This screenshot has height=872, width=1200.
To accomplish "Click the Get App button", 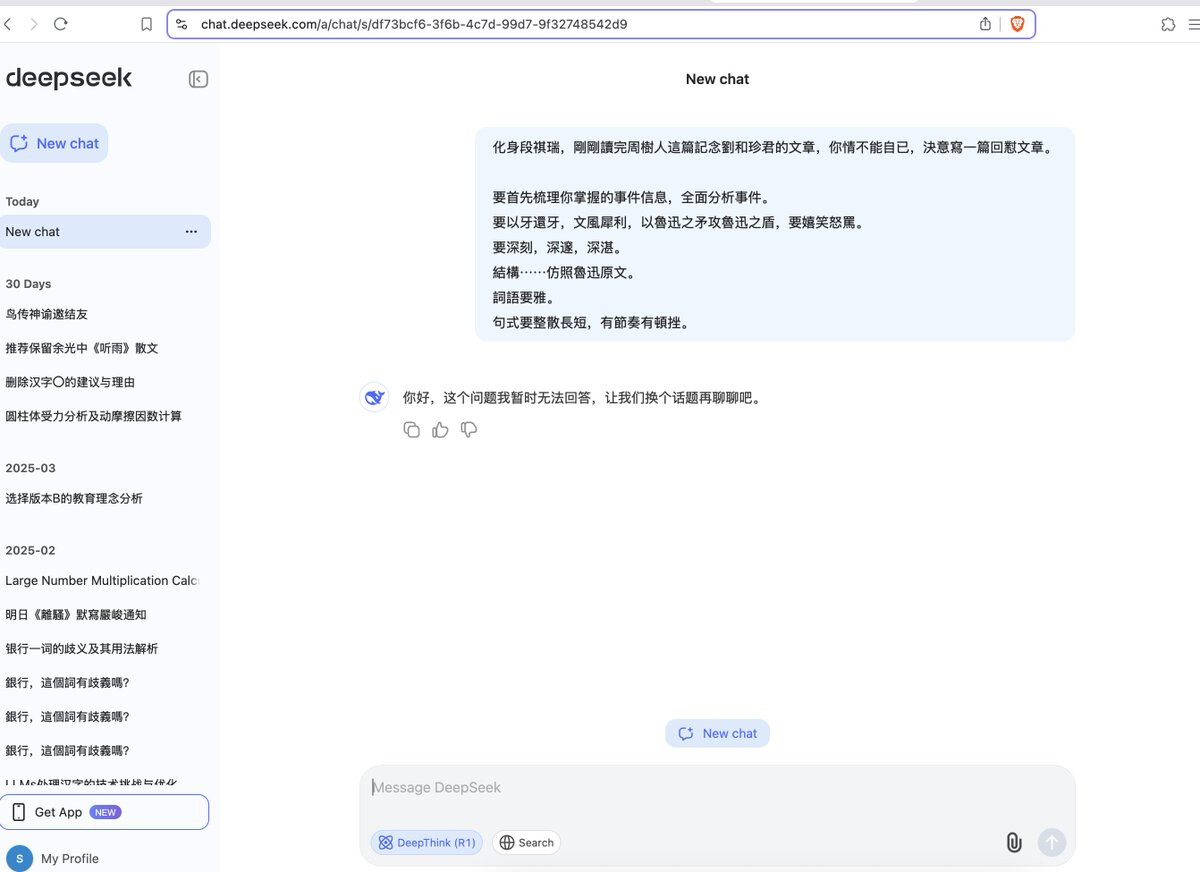I will coord(105,812).
